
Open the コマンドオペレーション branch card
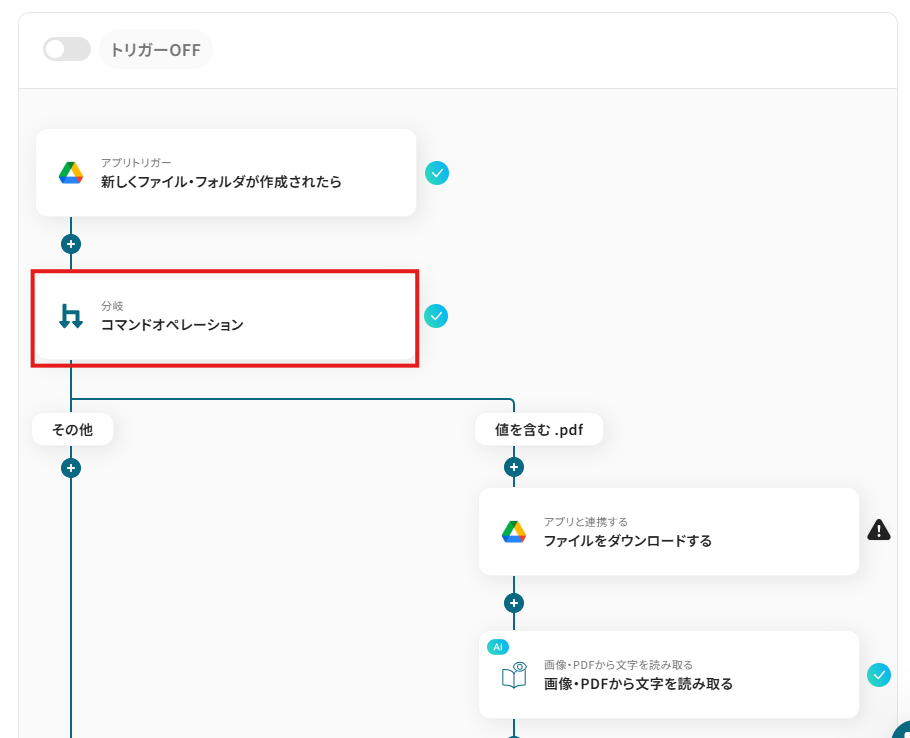[226, 317]
